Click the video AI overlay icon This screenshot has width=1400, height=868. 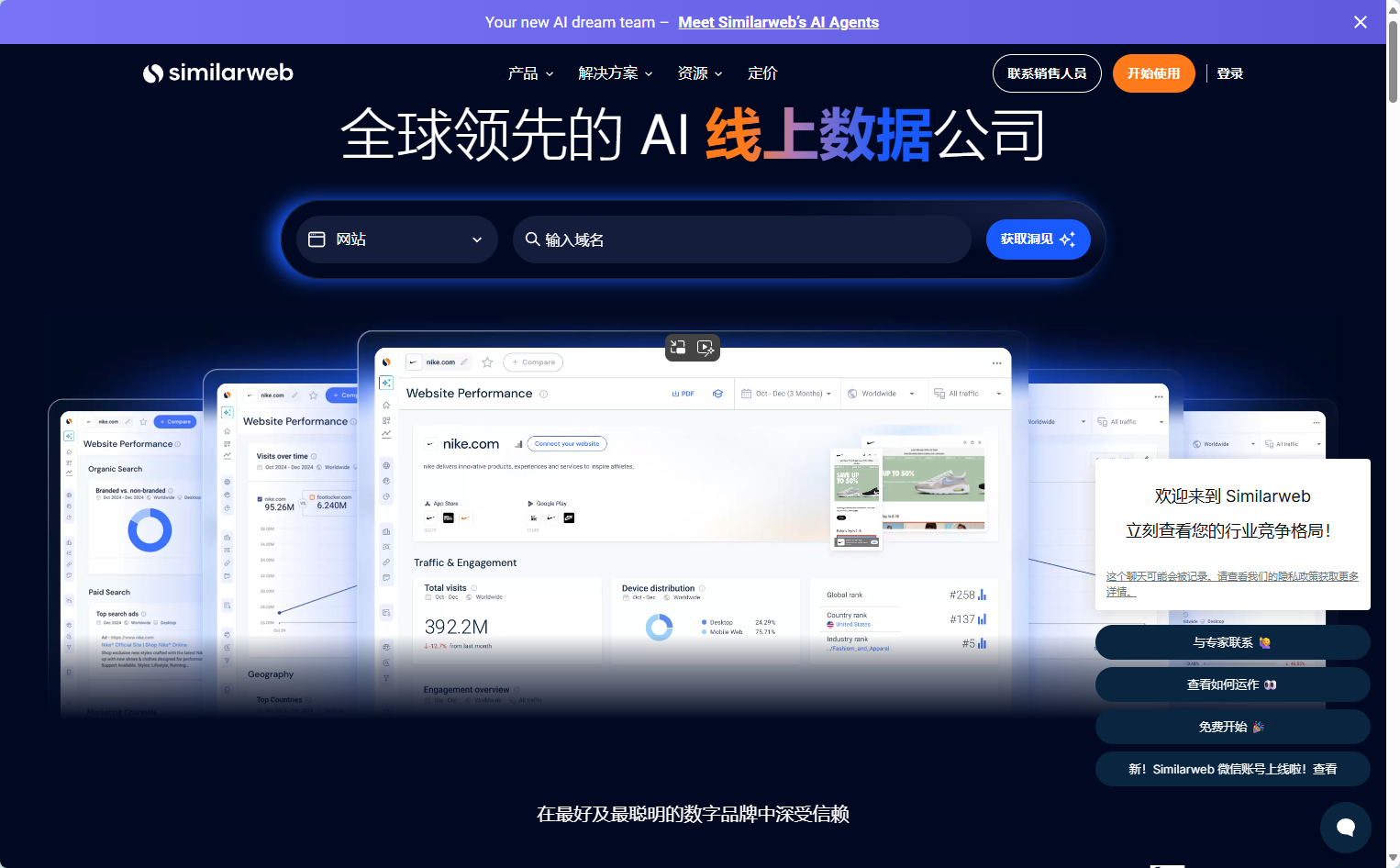tap(706, 347)
